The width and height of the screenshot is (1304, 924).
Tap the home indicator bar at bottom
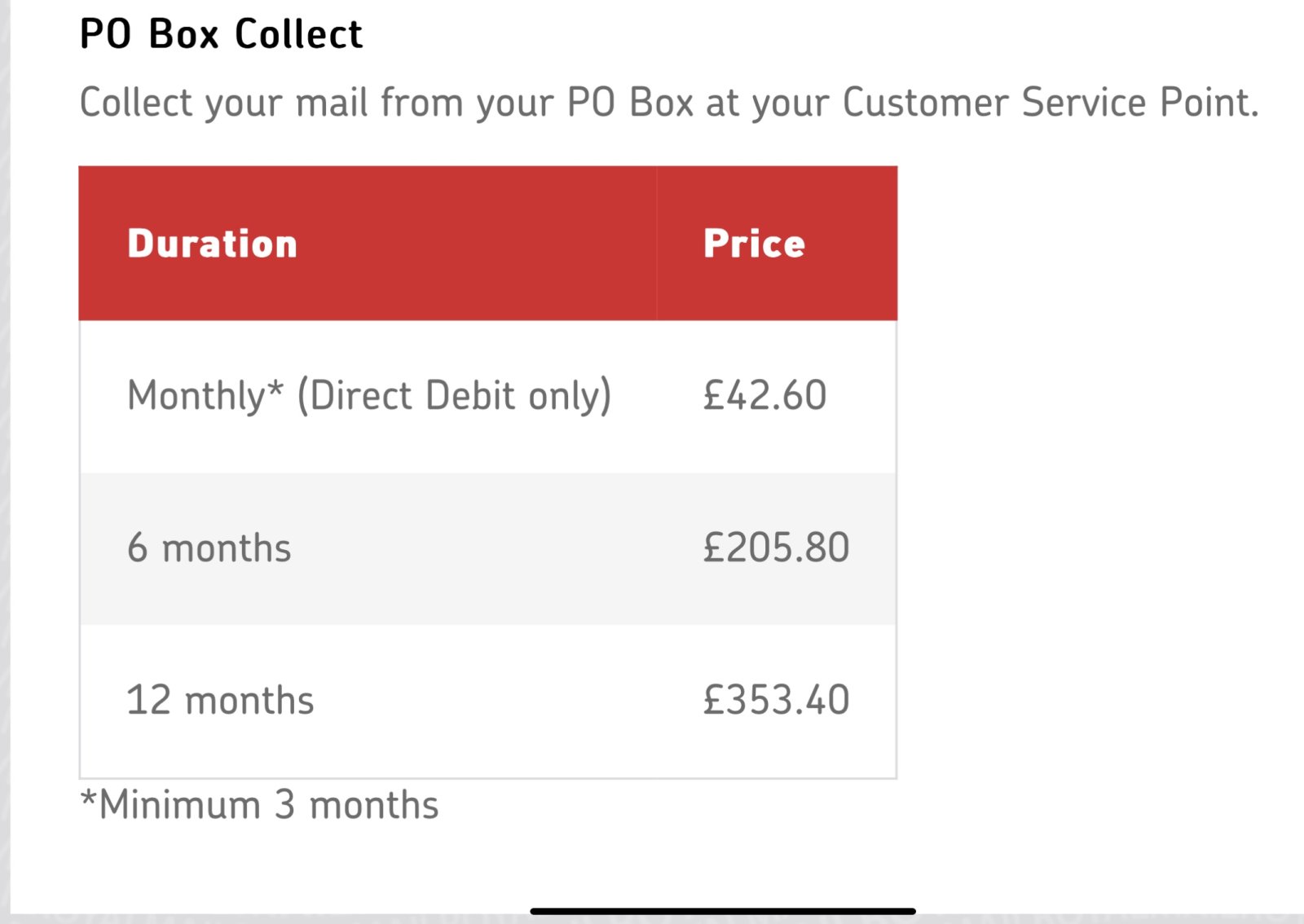click(x=723, y=911)
